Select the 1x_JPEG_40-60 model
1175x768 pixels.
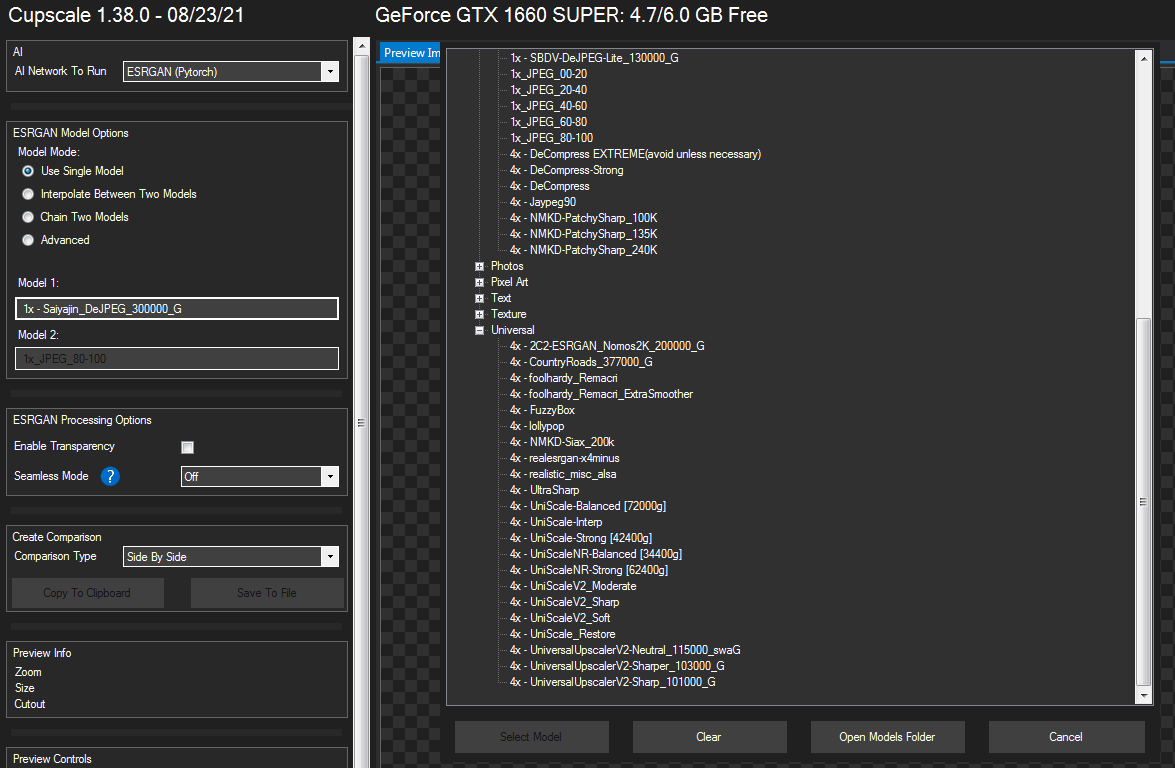[x=549, y=106]
